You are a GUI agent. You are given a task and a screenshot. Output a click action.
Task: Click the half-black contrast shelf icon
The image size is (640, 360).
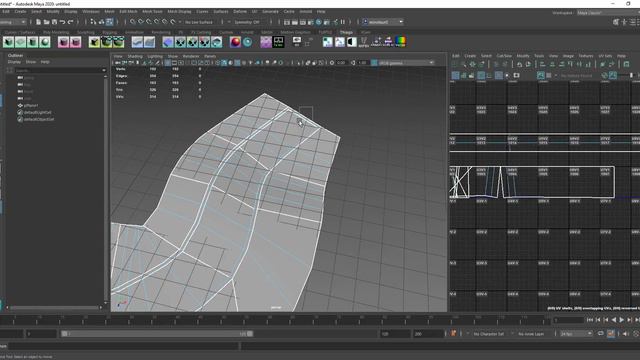pyautogui.click(x=351, y=42)
